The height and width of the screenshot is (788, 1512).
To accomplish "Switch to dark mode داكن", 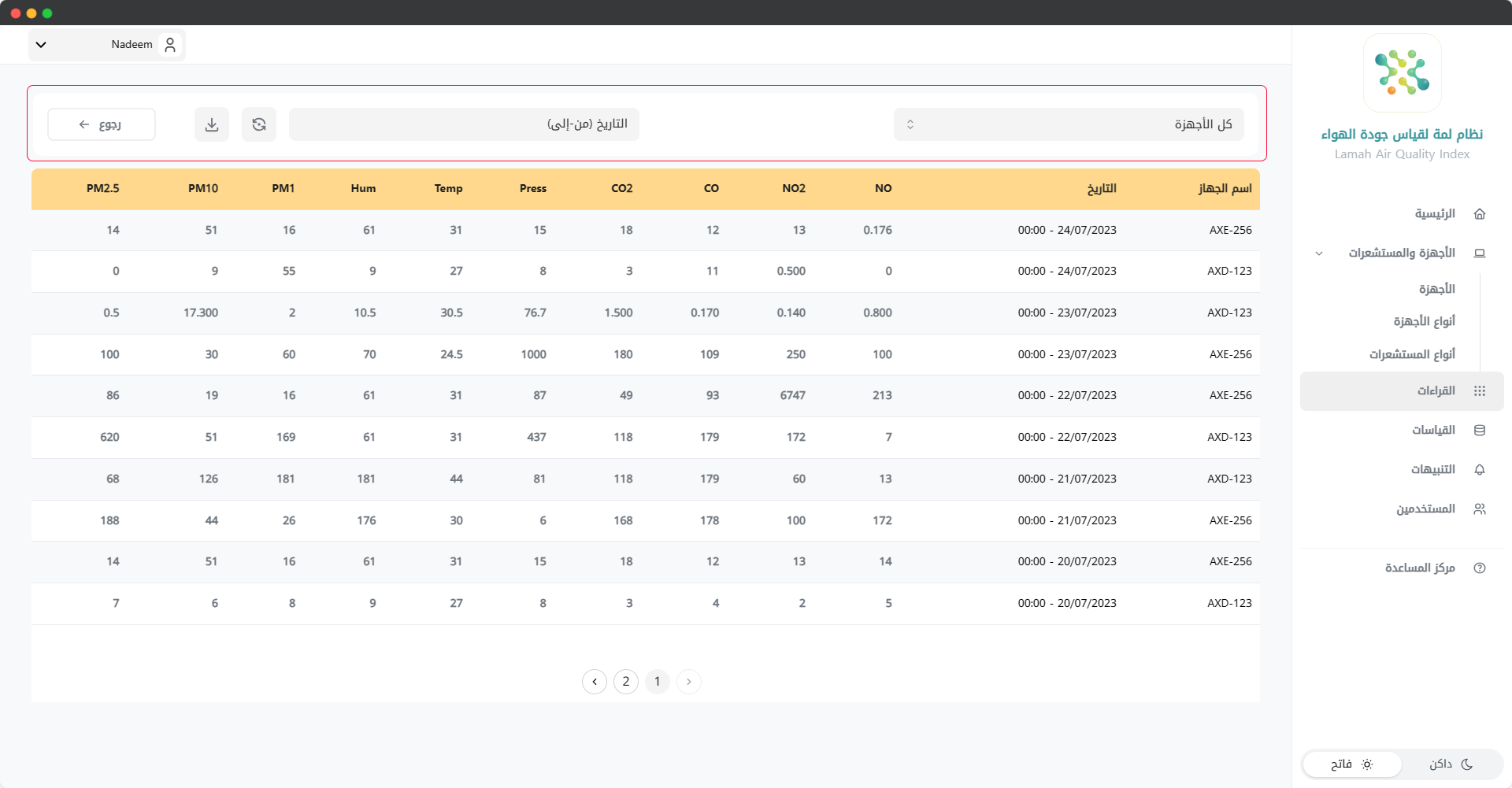I will click(1451, 764).
